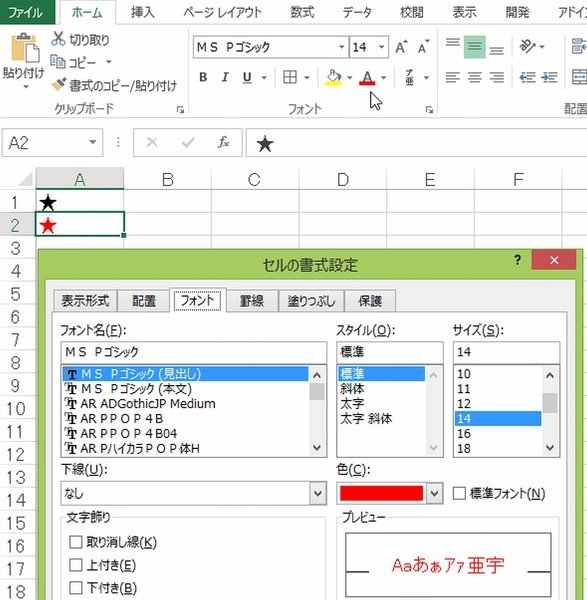Open the 塗りつぶし tab in the dialog

pyautogui.click(x=311, y=301)
